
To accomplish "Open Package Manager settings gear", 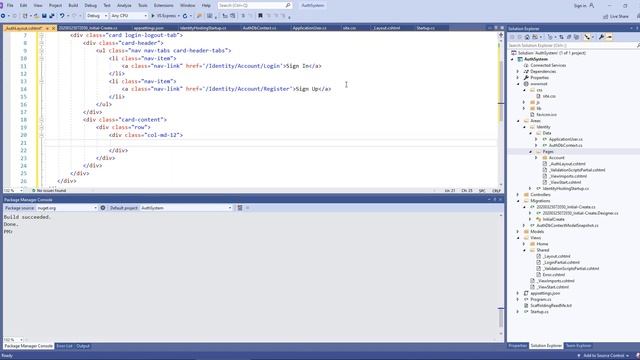I will pyautogui.click(x=103, y=208).
